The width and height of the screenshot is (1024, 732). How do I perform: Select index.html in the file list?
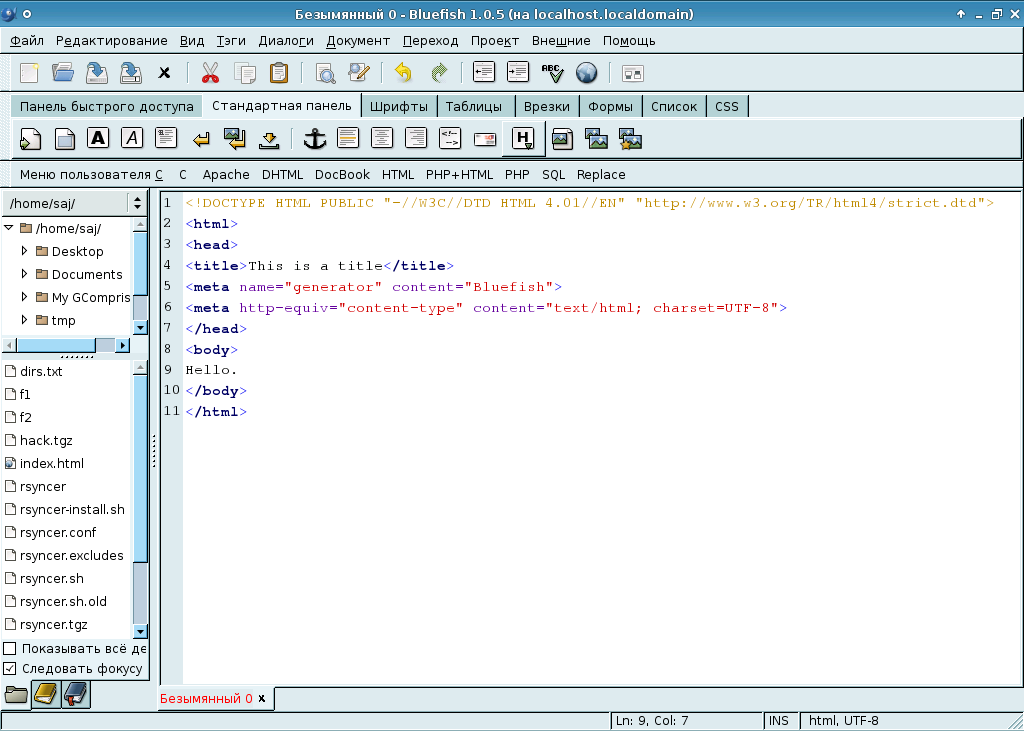pyautogui.click(x=51, y=463)
